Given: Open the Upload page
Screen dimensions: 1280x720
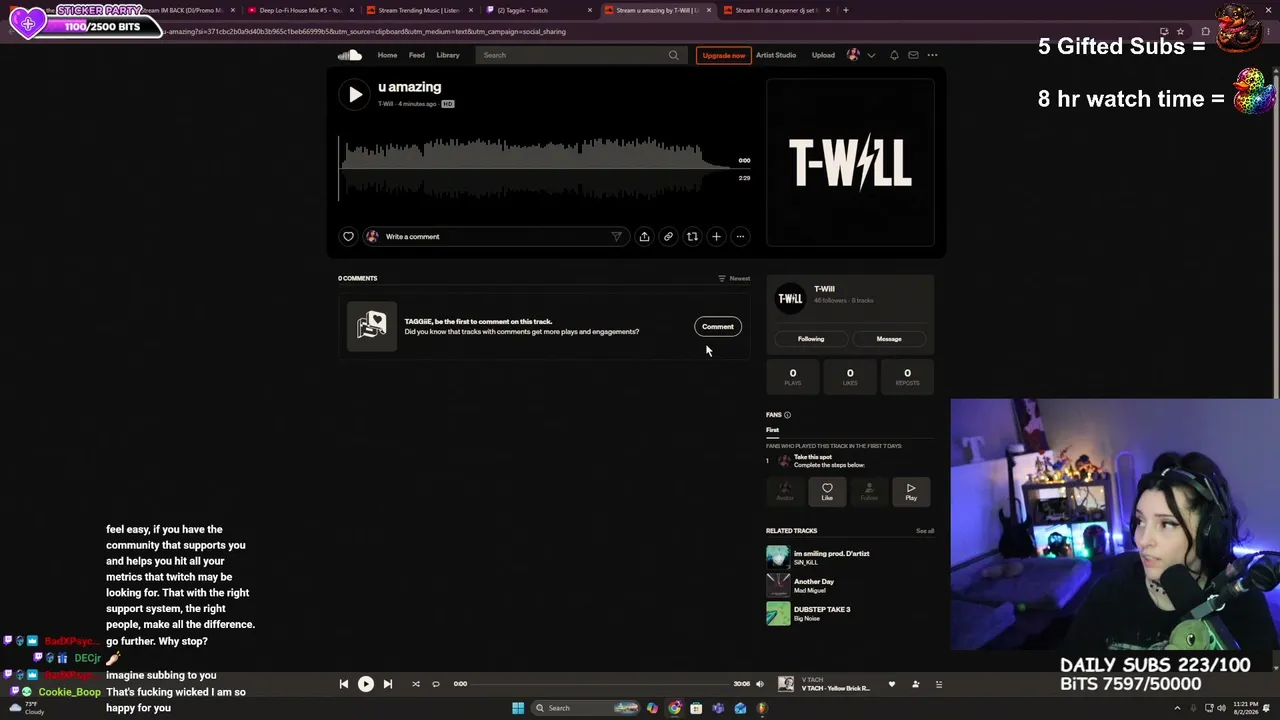Looking at the screenshot, I should click(x=823, y=55).
